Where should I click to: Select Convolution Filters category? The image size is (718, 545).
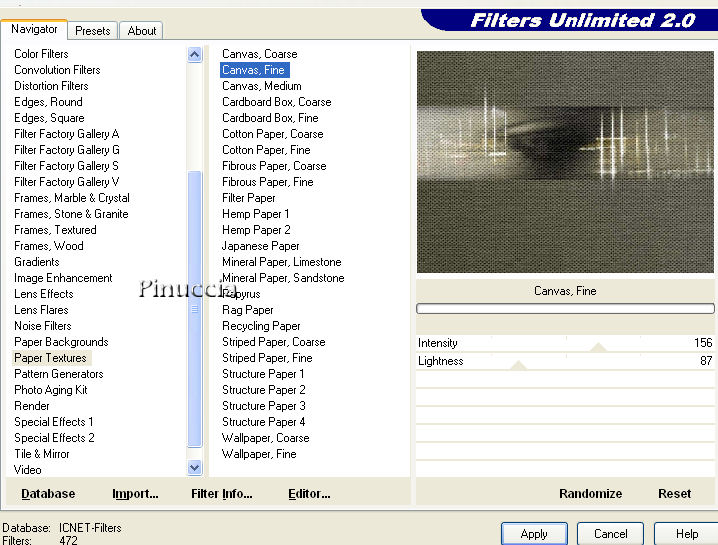(57, 70)
